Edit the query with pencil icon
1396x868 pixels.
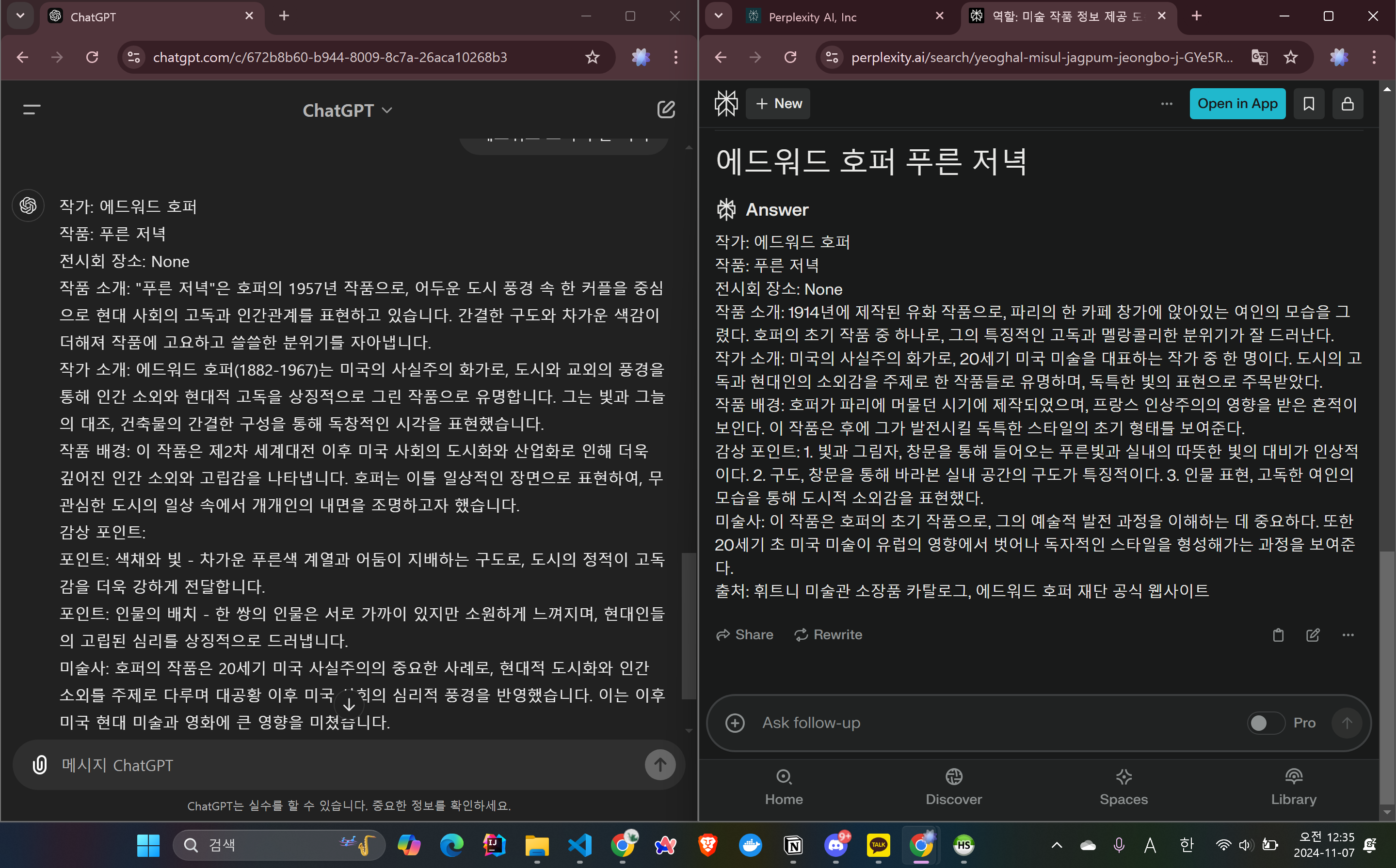click(1313, 635)
